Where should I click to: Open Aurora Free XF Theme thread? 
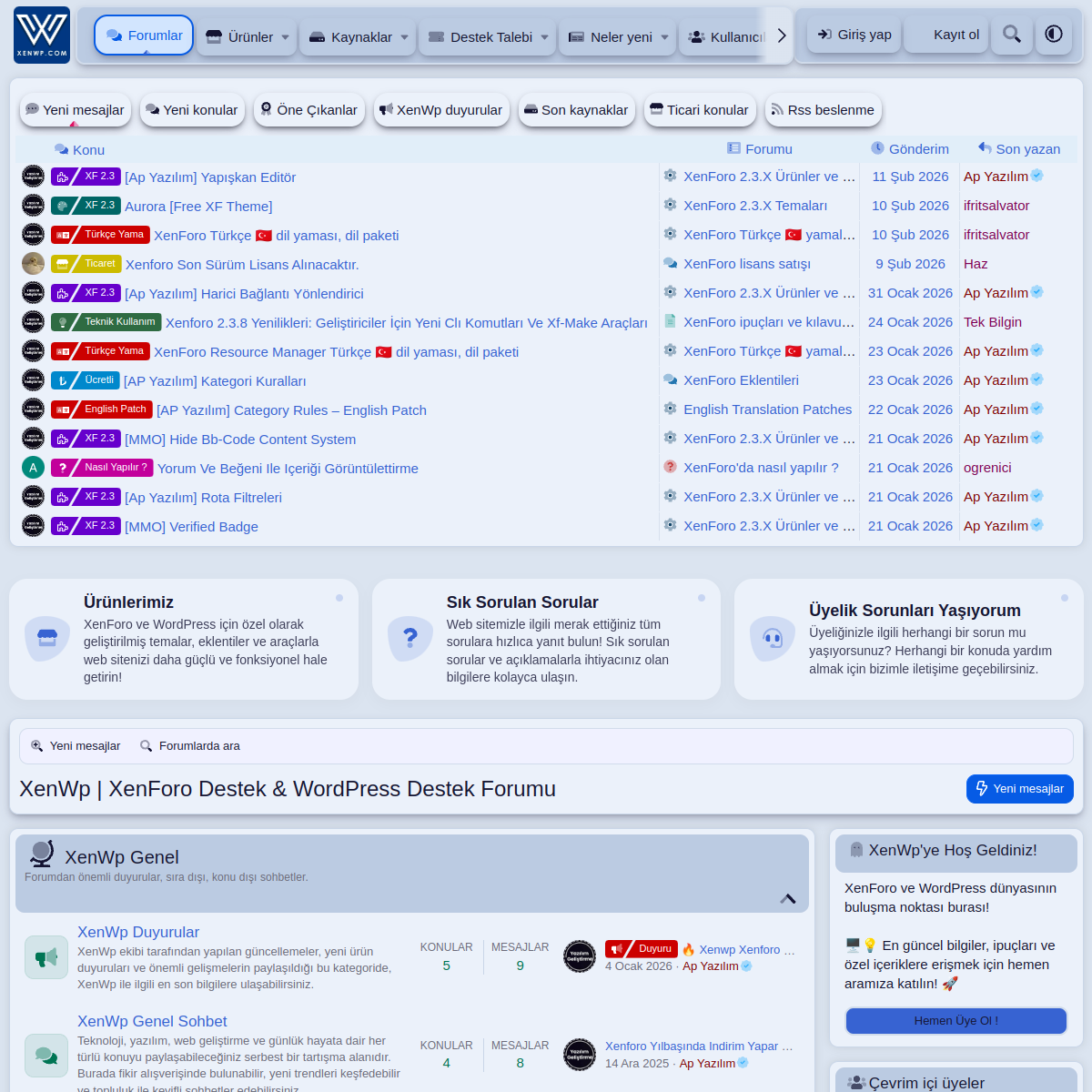(x=198, y=207)
